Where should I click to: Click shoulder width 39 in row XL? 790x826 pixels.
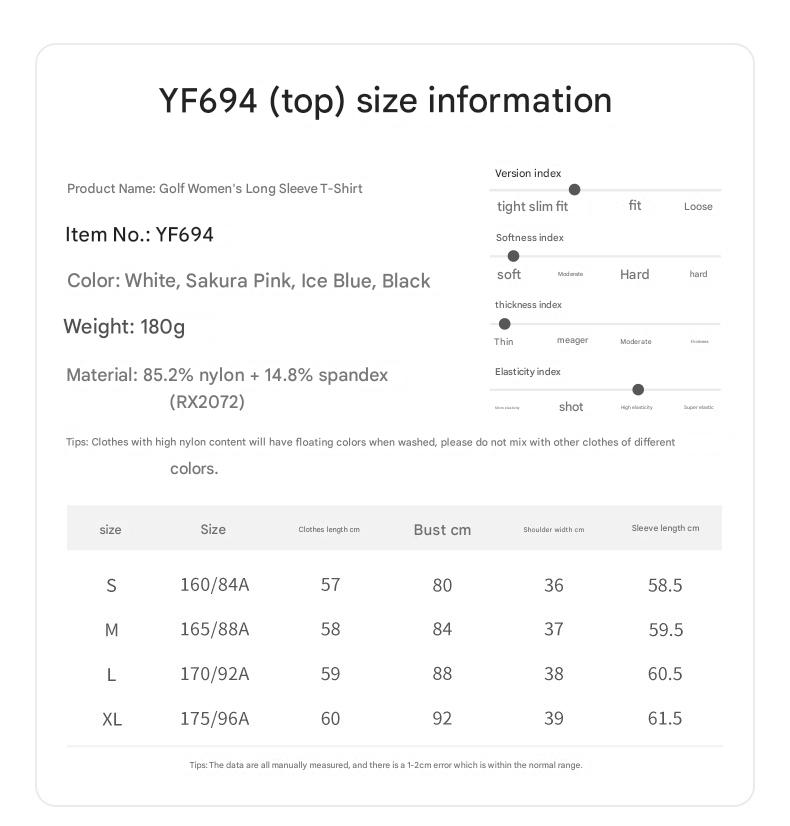point(554,719)
